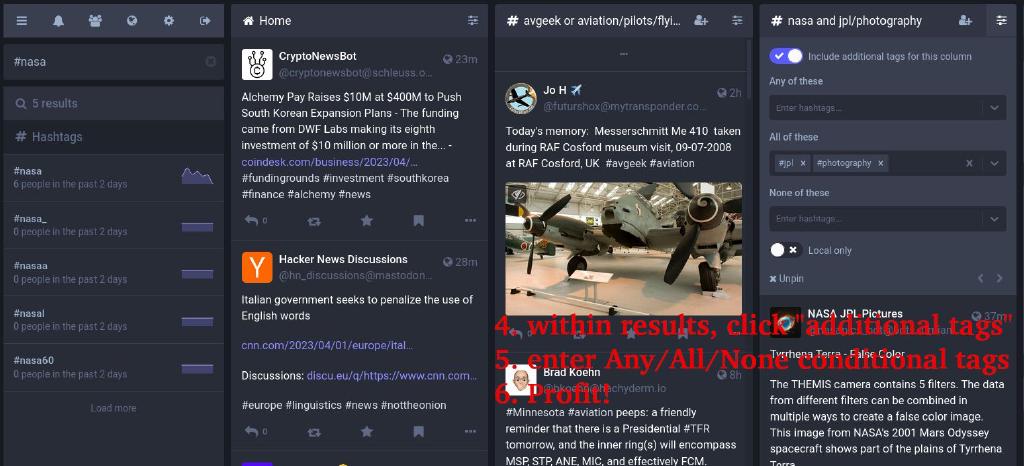This screenshot has height=466, width=1024.
Task: Click Load more in search results
Action: 114,408
